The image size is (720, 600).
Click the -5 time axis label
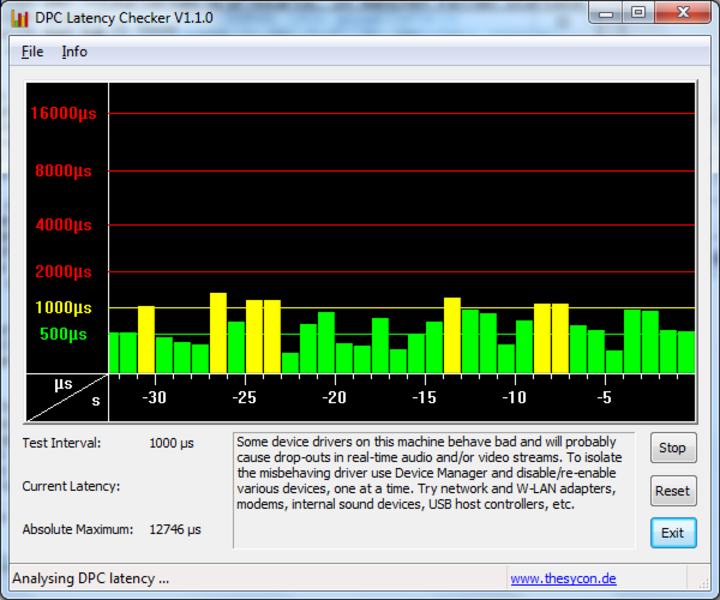pos(604,398)
